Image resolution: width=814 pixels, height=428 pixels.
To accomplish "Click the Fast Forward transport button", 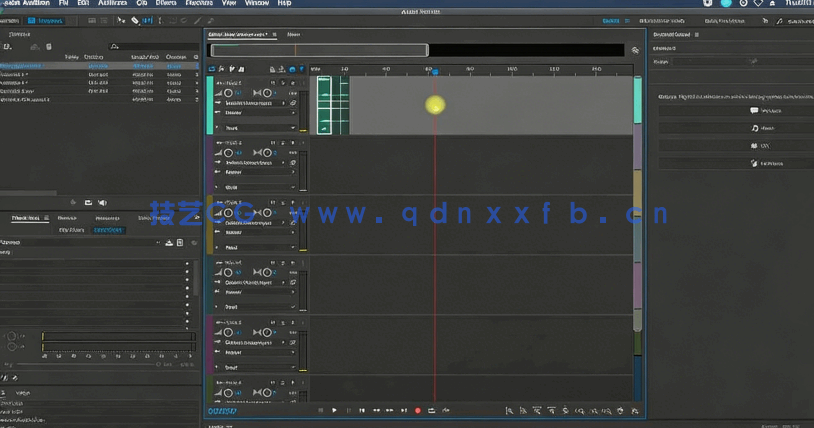I will (390, 410).
